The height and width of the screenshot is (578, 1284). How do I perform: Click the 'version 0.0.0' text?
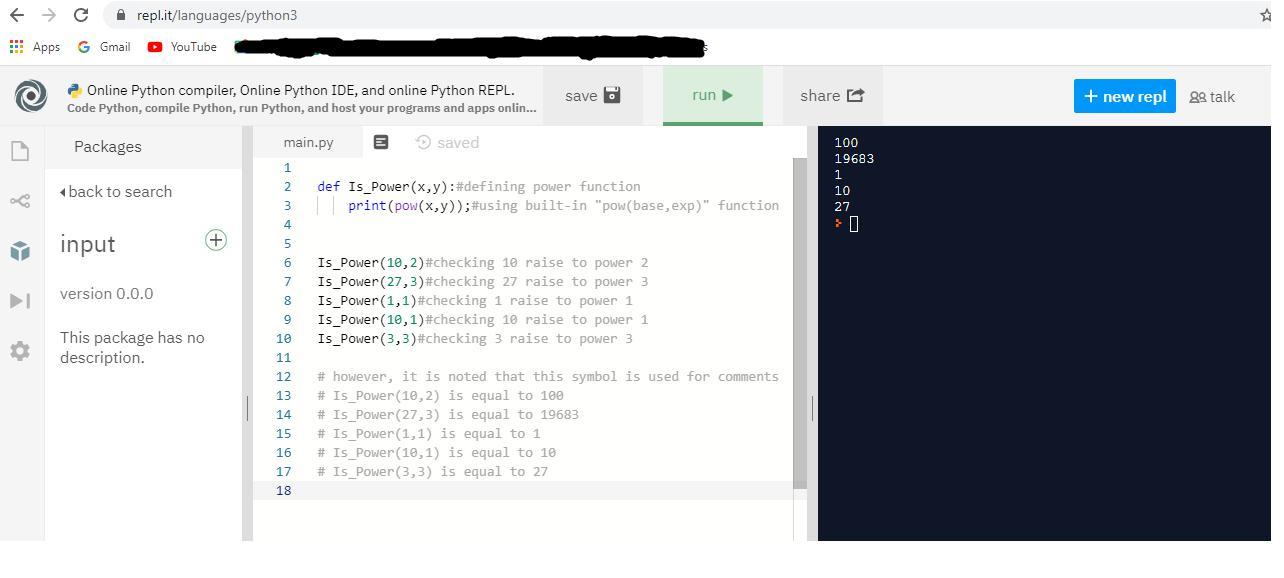coord(107,294)
